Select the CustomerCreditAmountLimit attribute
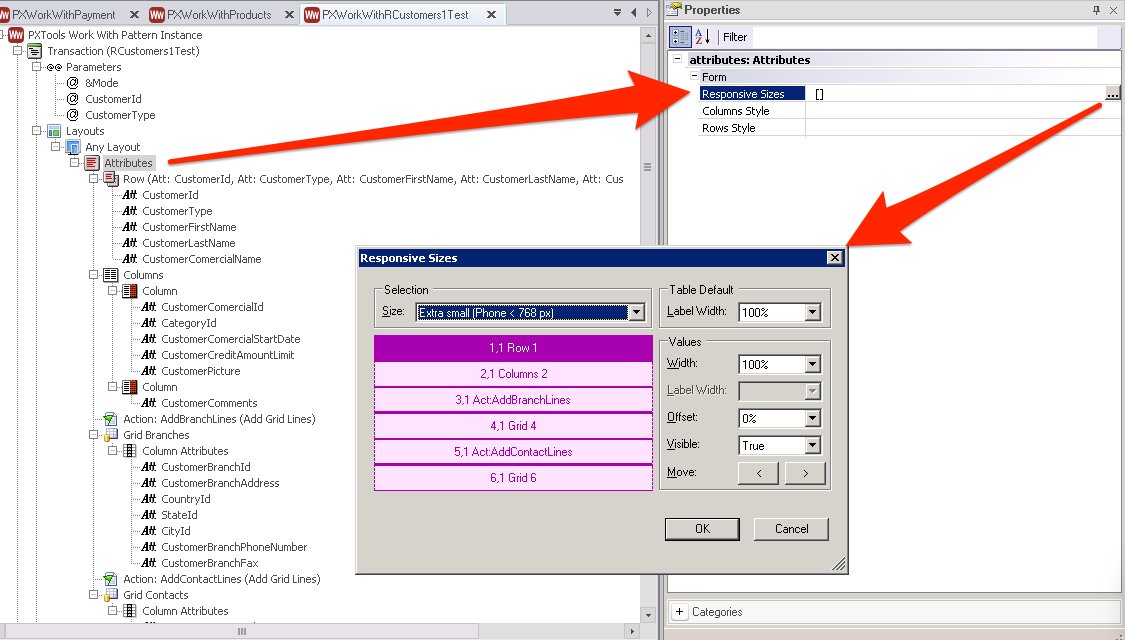 pos(227,355)
